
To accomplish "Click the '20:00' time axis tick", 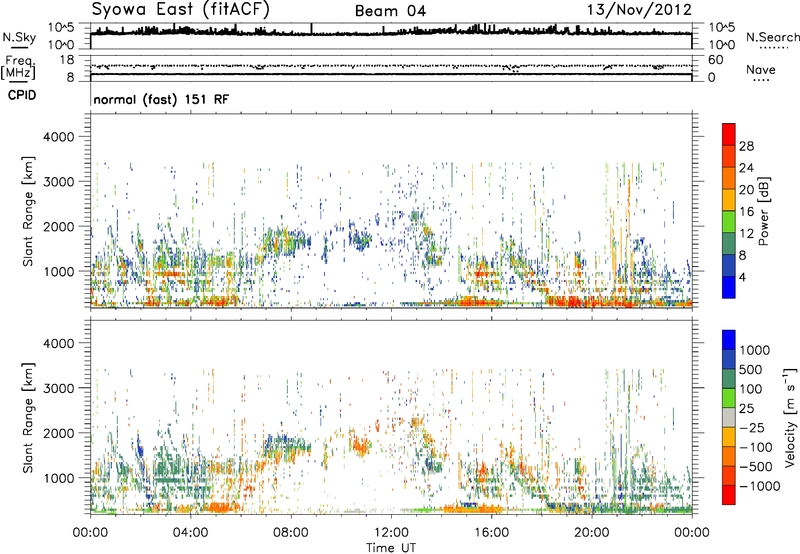I will pyautogui.click(x=592, y=533).
